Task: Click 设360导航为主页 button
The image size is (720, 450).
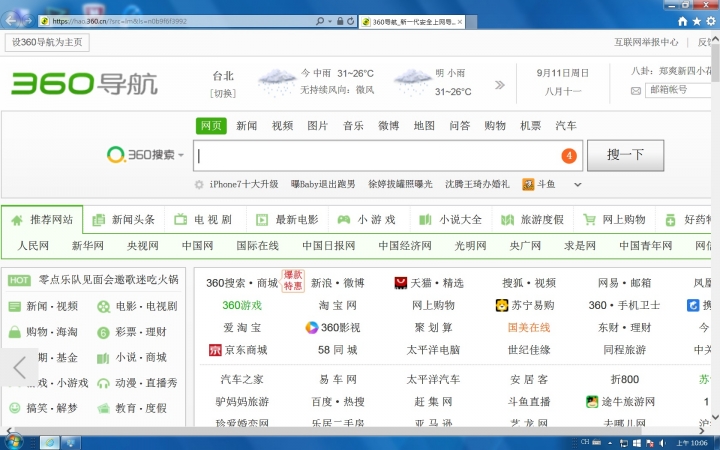Action: (47, 43)
